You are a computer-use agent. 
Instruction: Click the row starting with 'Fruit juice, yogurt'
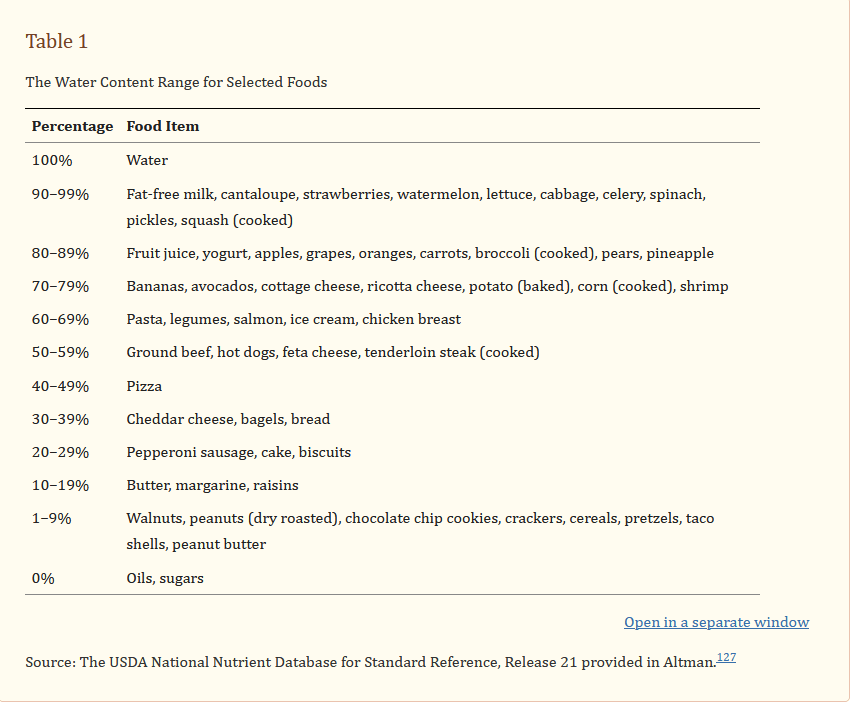[x=419, y=253]
